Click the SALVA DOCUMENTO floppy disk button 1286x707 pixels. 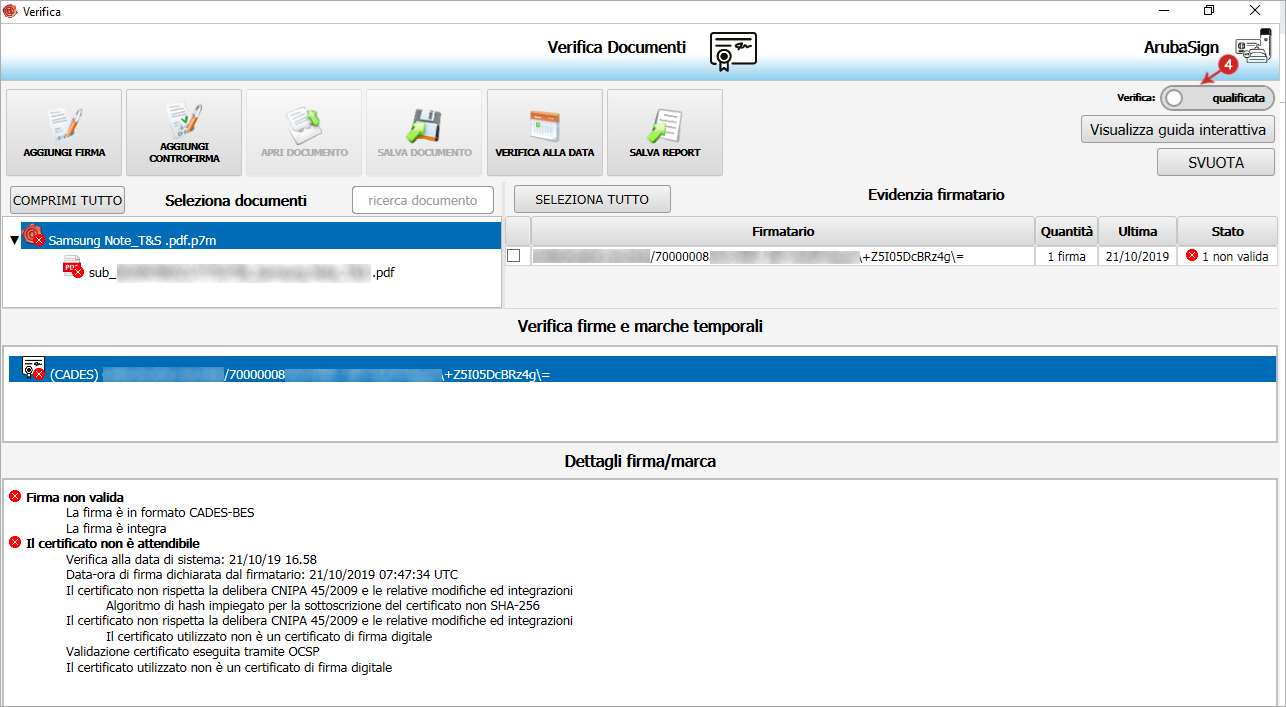point(424,132)
